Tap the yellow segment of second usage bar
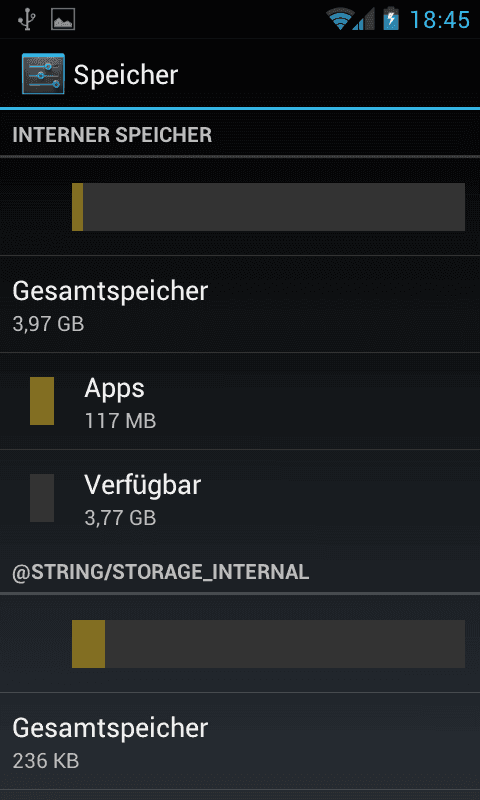Image resolution: width=480 pixels, height=800 pixels. pos(88,644)
